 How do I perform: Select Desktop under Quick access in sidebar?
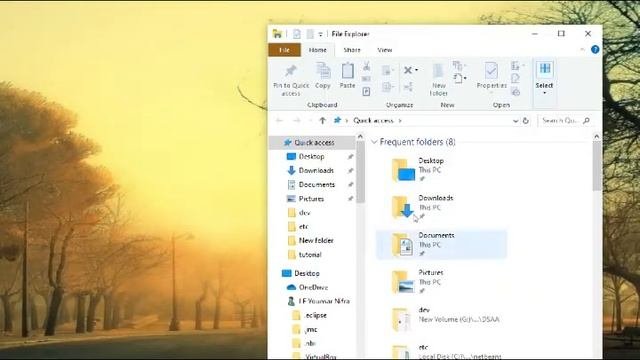pos(312,157)
